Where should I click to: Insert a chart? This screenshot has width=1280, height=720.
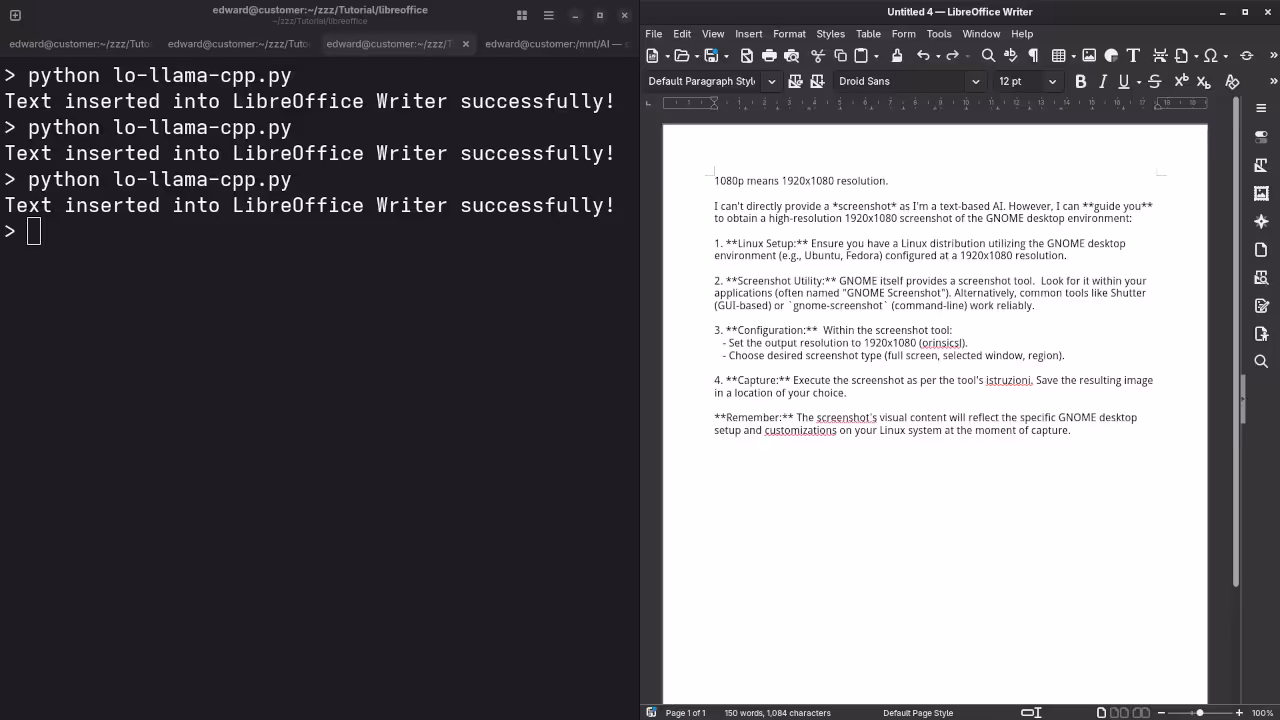(1110, 55)
